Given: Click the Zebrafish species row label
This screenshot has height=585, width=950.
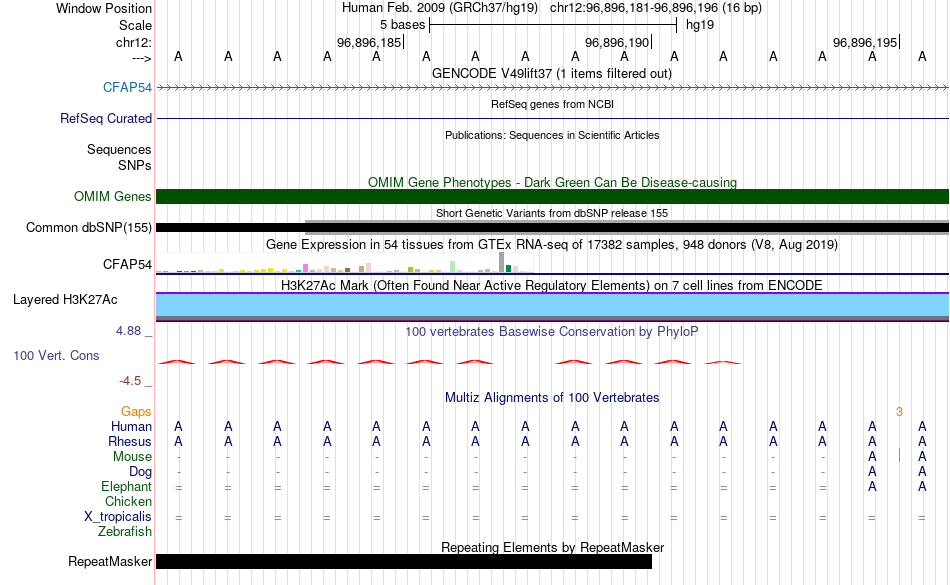Looking at the screenshot, I should pyautogui.click(x=125, y=532).
